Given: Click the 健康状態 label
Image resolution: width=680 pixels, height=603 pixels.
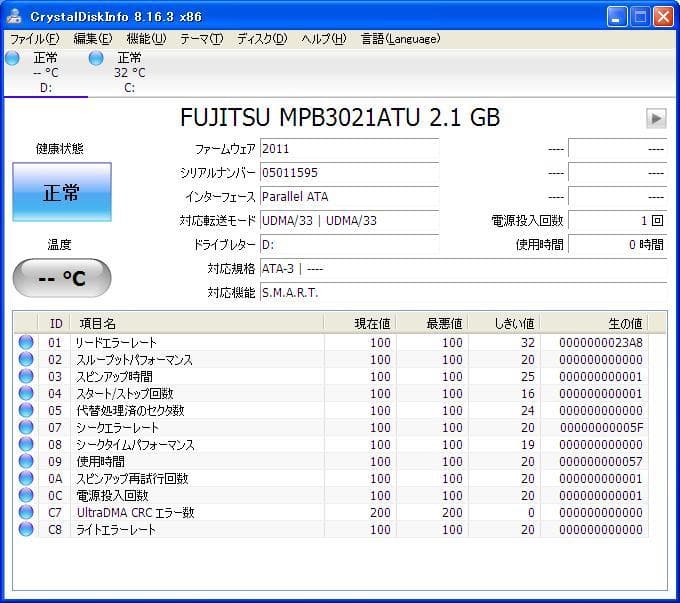Looking at the screenshot, I should click(59, 148).
